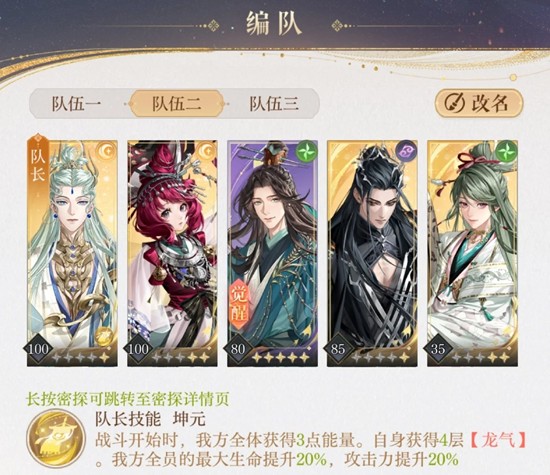The image size is (550, 475).
Task: Switch to the 队伍一 tab
Action: pyautogui.click(x=77, y=103)
